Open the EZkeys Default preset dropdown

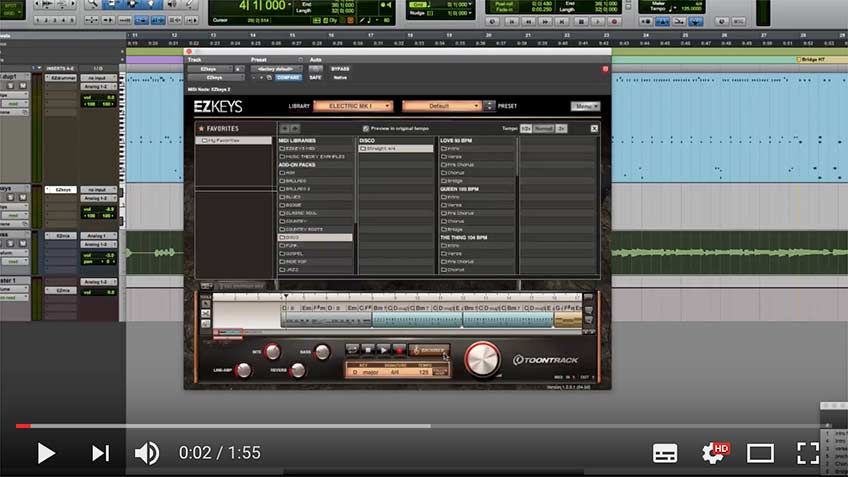tap(441, 106)
